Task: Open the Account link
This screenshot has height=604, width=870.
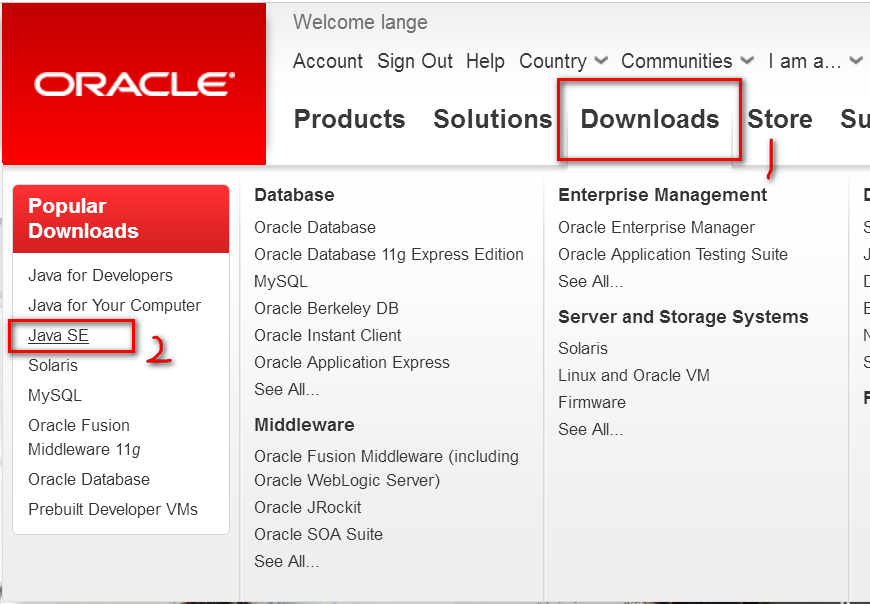Action: point(327,61)
